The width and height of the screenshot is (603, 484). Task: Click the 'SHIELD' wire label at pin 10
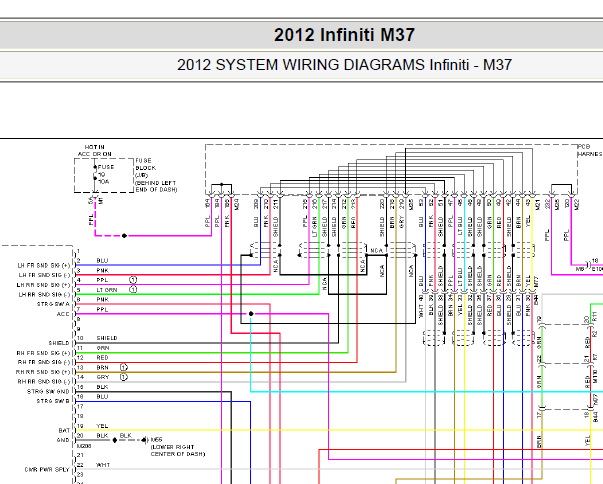pyautogui.click(x=107, y=338)
